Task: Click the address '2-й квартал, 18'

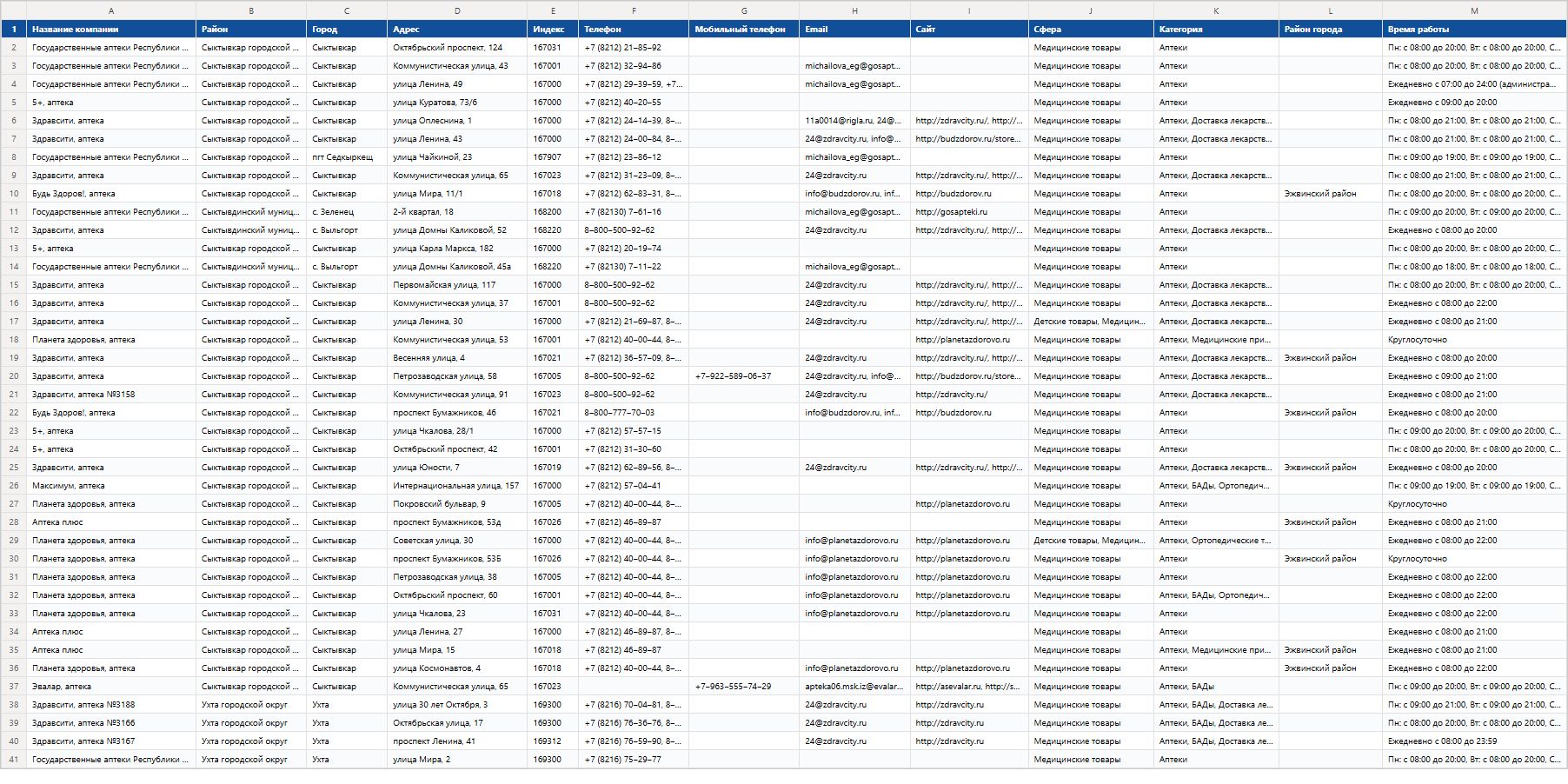Action: click(457, 212)
